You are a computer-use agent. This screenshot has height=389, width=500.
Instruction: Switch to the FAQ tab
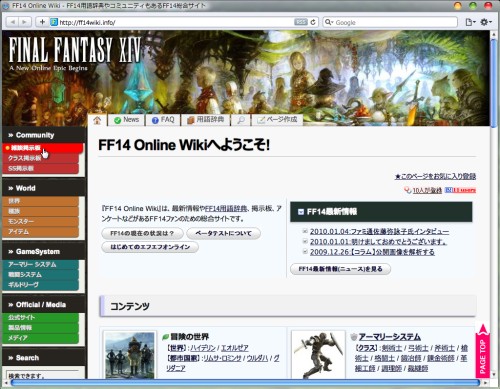(x=163, y=120)
